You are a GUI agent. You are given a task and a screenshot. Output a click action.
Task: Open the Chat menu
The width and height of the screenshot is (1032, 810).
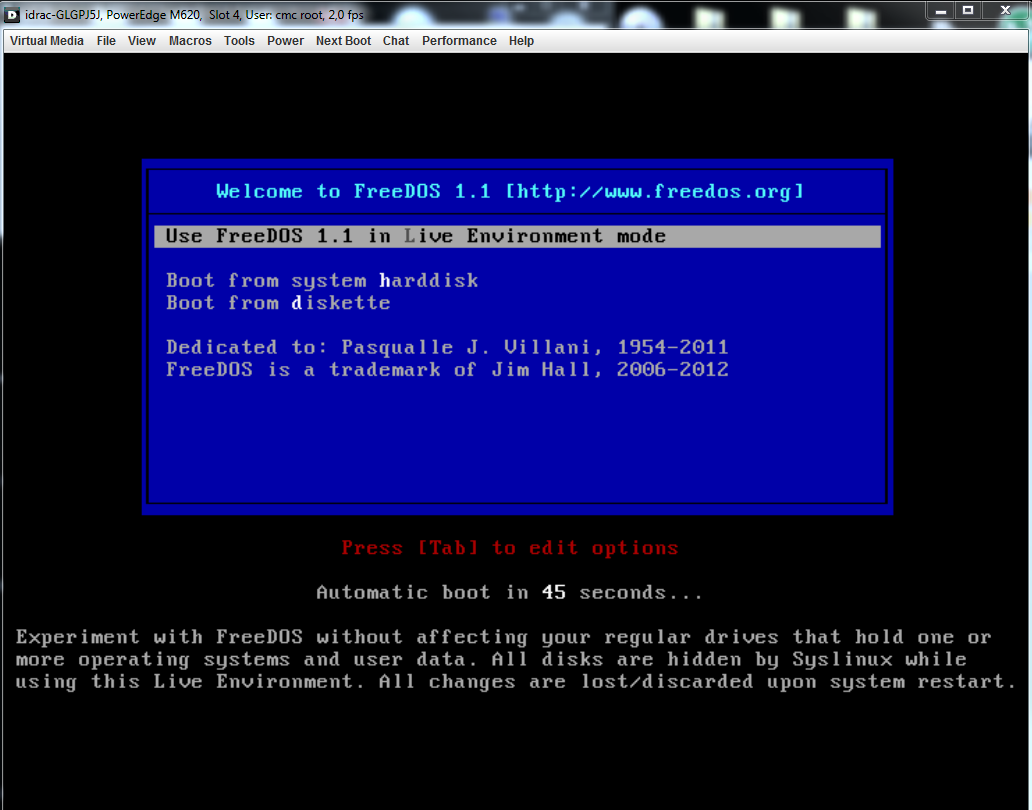[x=396, y=41]
